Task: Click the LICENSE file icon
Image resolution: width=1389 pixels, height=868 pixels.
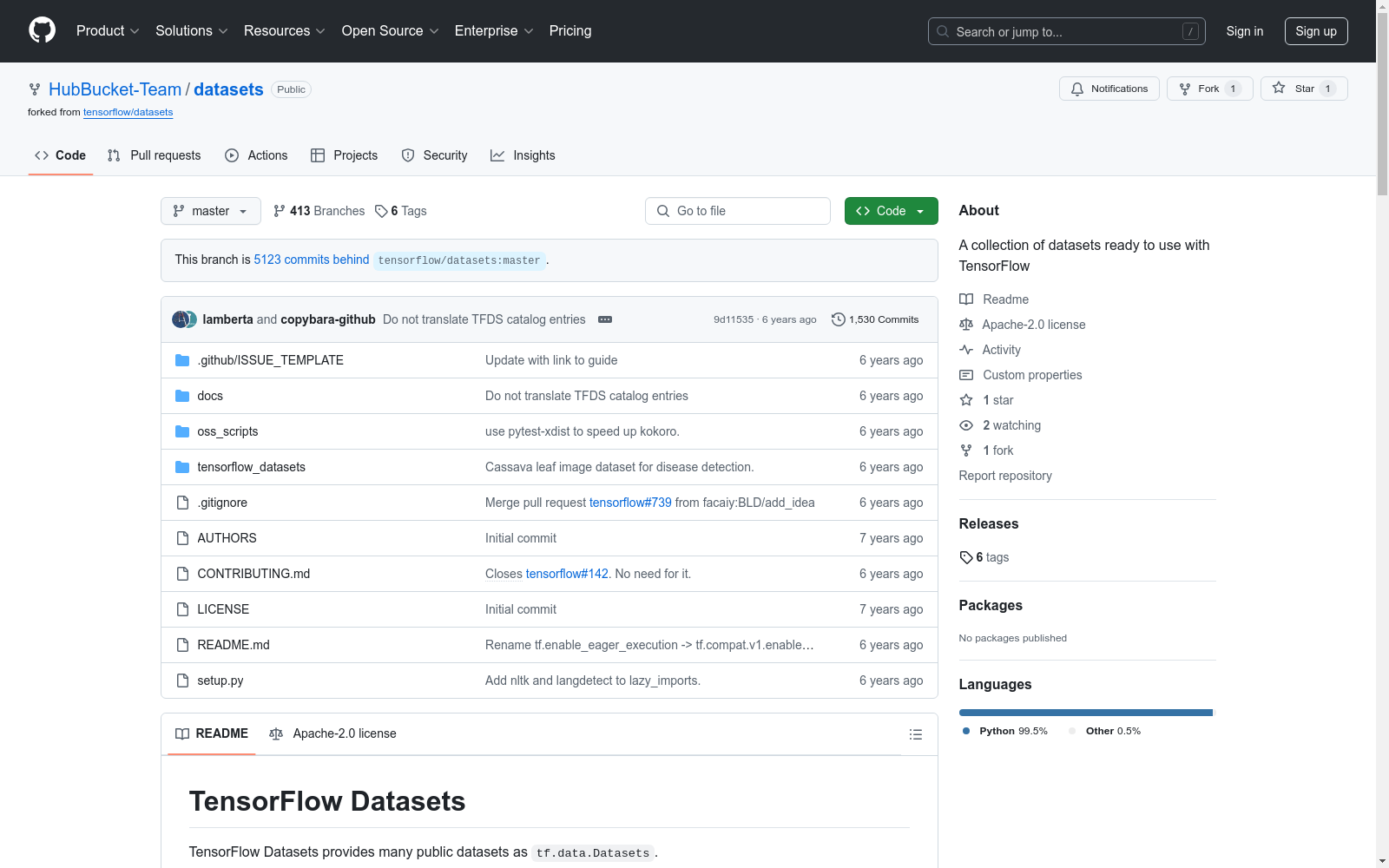Action: (182, 609)
